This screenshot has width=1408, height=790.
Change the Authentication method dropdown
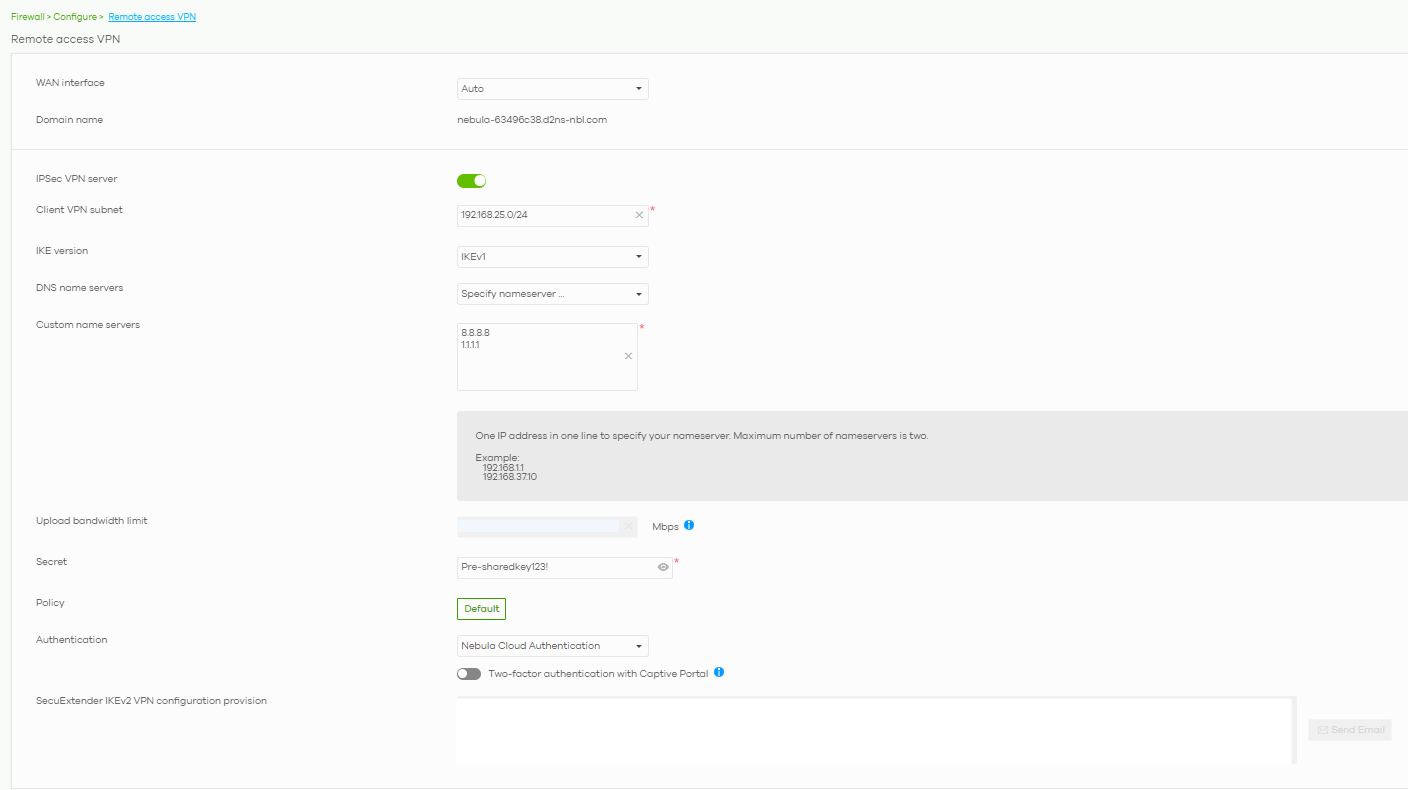[x=552, y=646]
